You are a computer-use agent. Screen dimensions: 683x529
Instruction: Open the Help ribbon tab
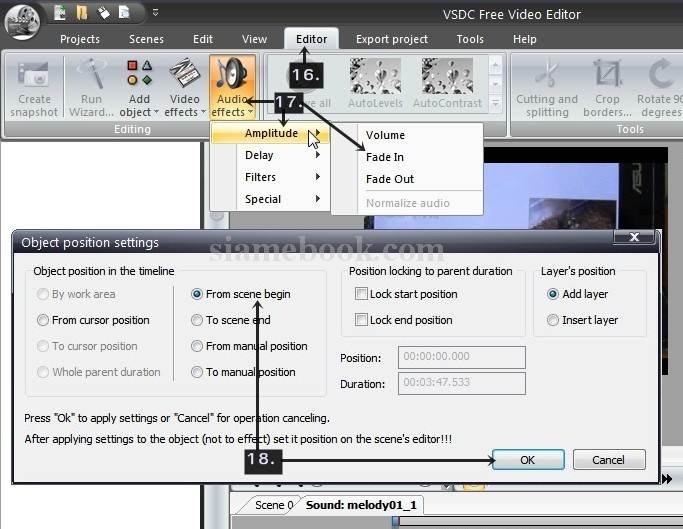point(524,39)
